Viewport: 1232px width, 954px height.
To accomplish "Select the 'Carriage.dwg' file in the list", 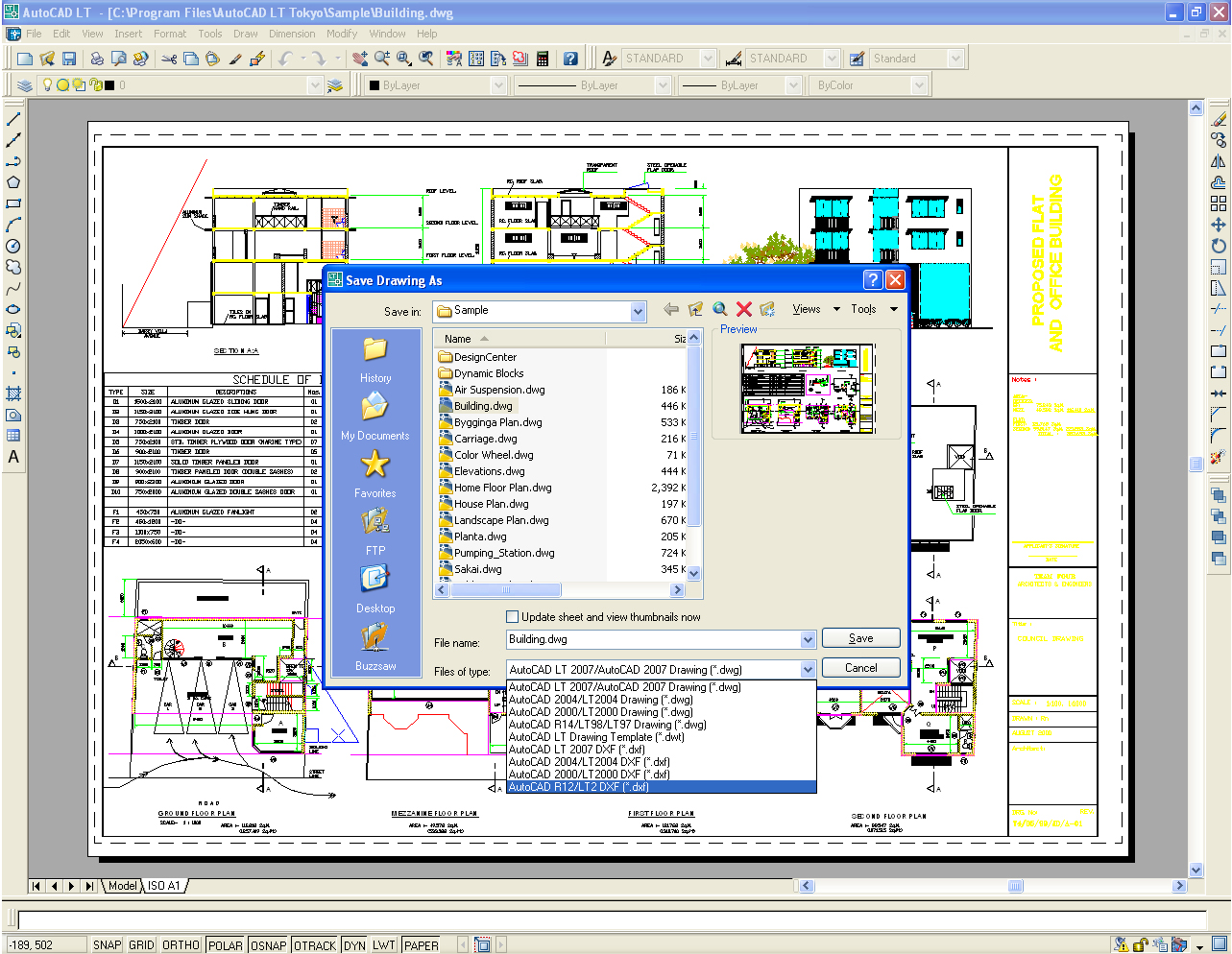I will [486, 439].
